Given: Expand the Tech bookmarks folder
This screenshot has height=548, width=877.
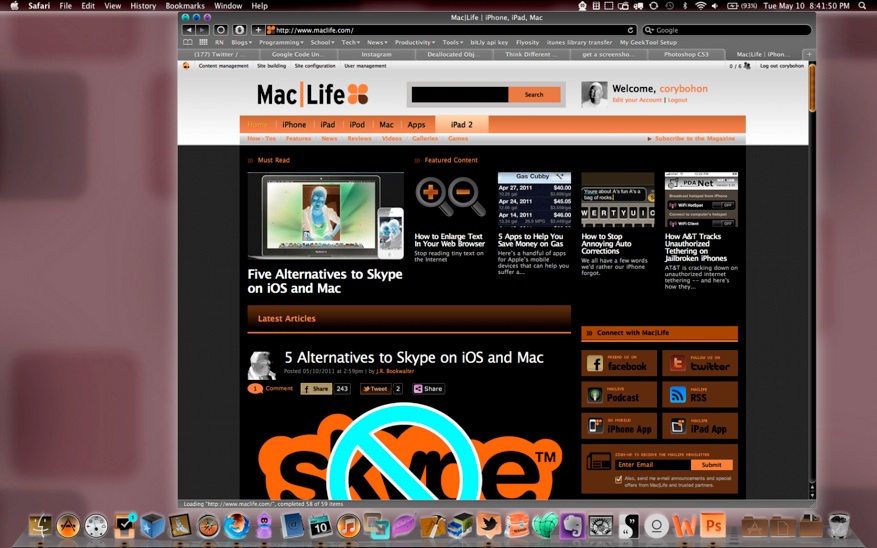Looking at the screenshot, I should click(351, 42).
